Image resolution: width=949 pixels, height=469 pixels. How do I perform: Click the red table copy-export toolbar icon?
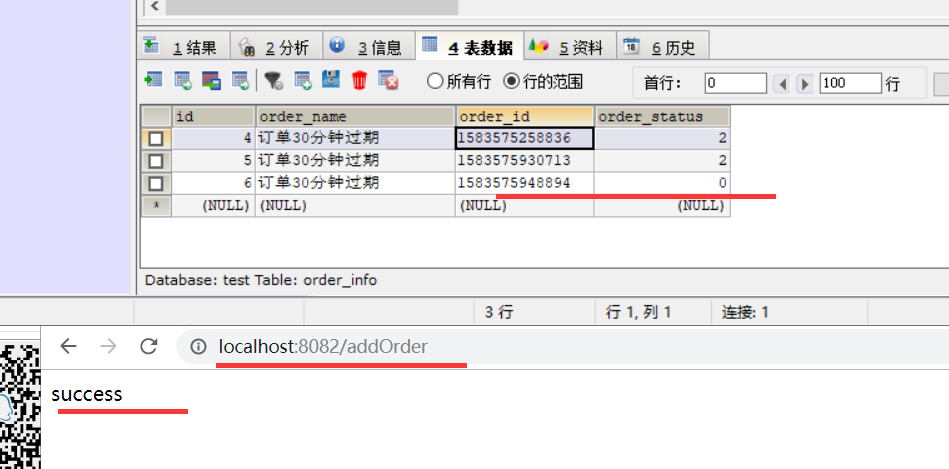(x=211, y=80)
